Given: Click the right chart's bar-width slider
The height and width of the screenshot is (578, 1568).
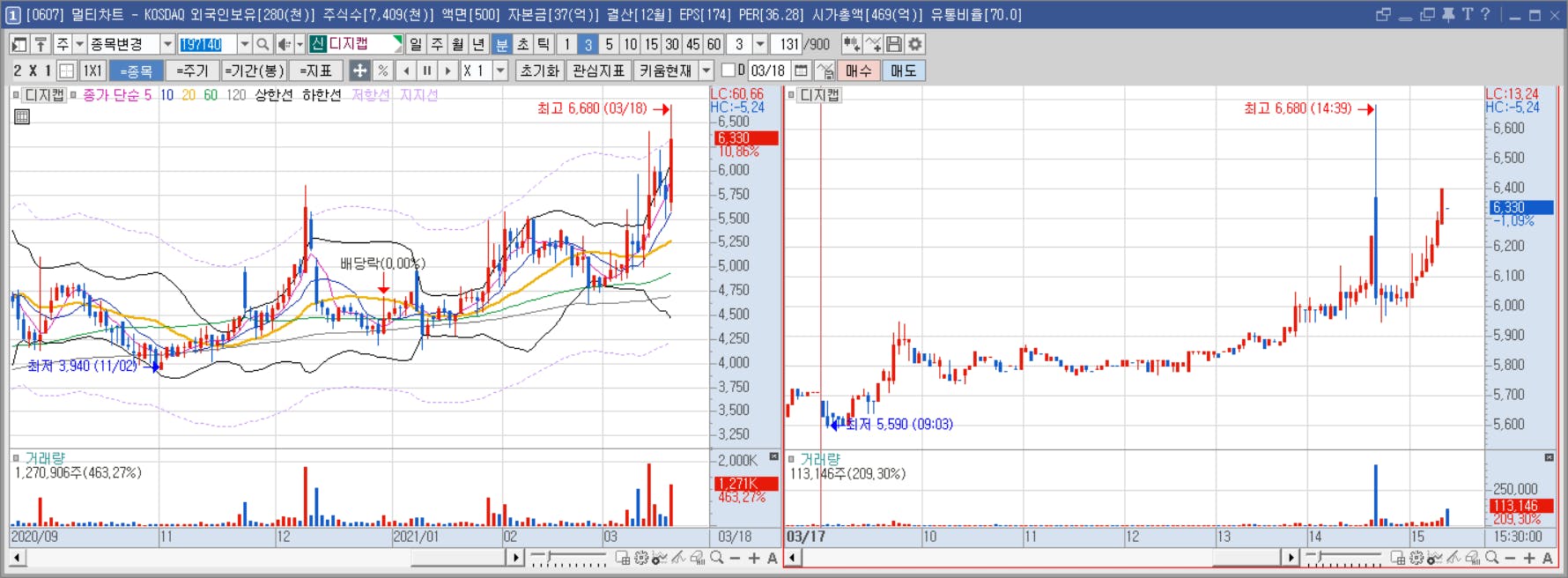Looking at the screenshot, I should (1343, 558).
